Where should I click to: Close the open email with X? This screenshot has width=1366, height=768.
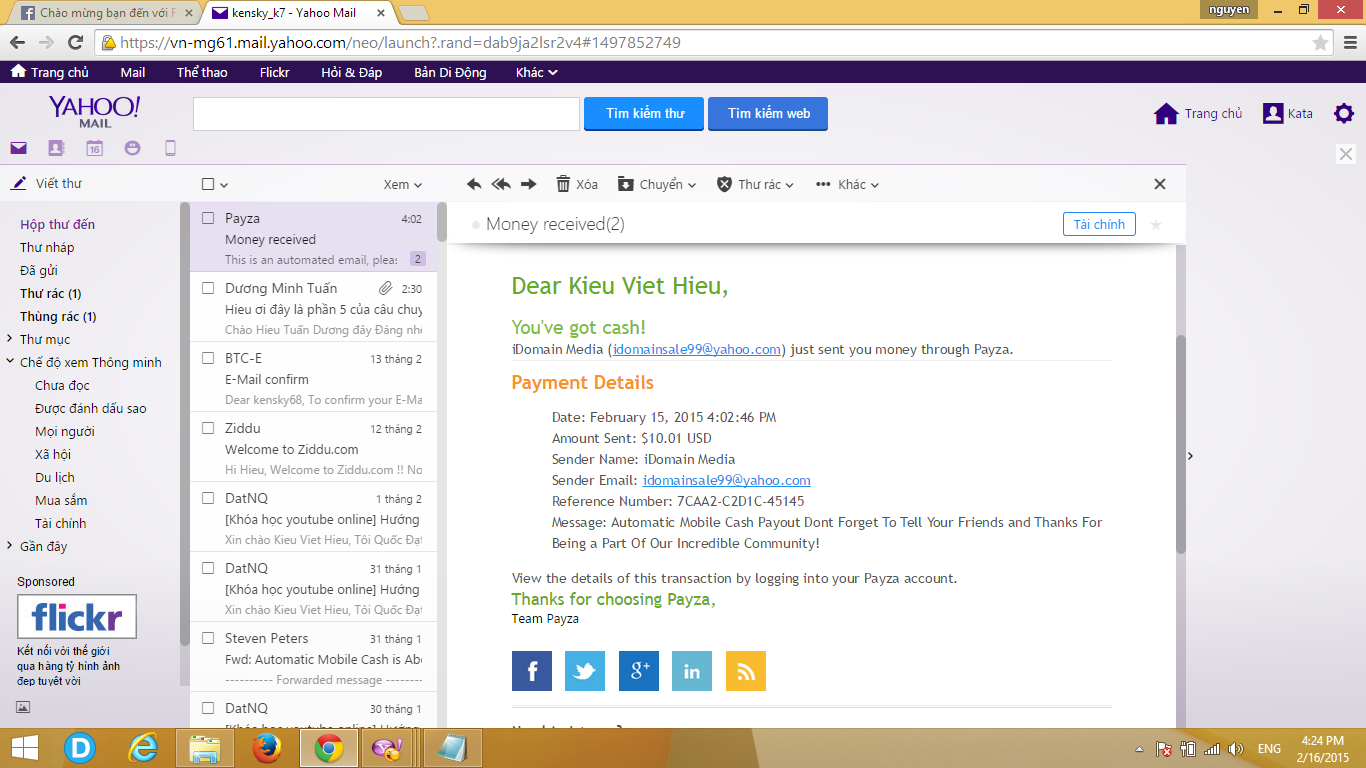[1160, 184]
